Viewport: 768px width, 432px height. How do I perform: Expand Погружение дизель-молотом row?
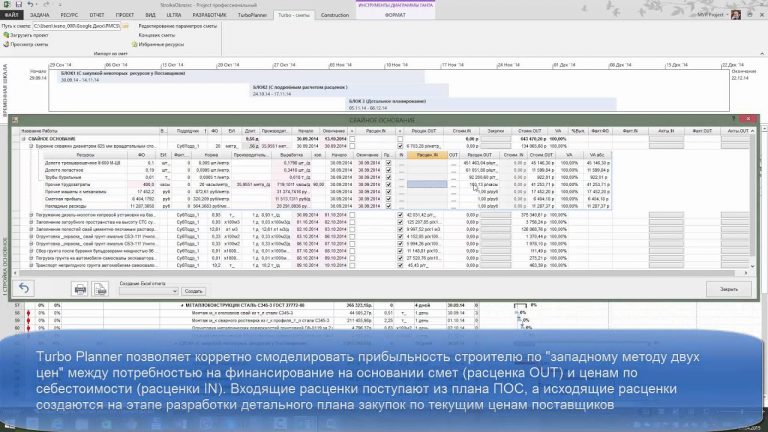pyautogui.click(x=31, y=215)
